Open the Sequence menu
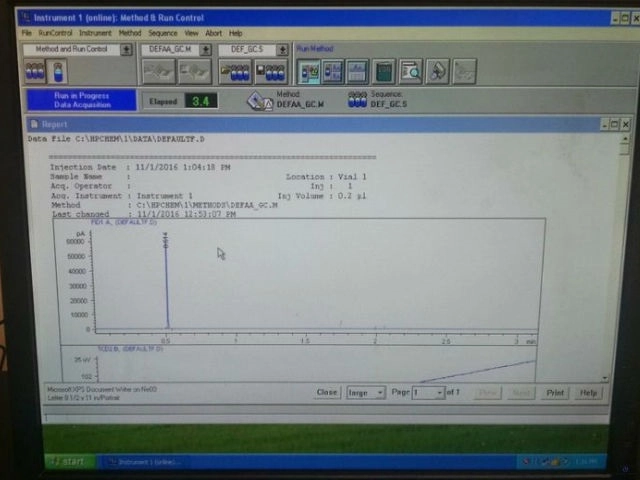The width and height of the screenshot is (640, 480). point(163,33)
